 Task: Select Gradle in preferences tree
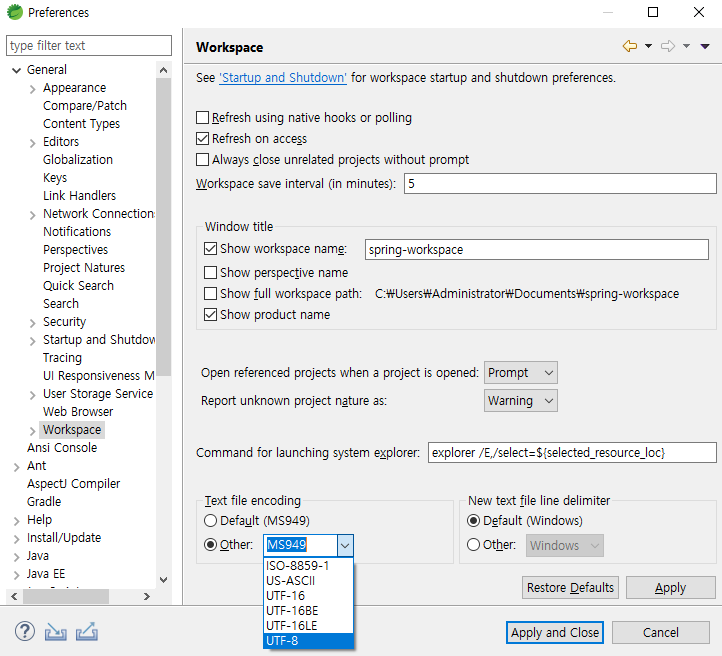pyautogui.click(x=44, y=501)
